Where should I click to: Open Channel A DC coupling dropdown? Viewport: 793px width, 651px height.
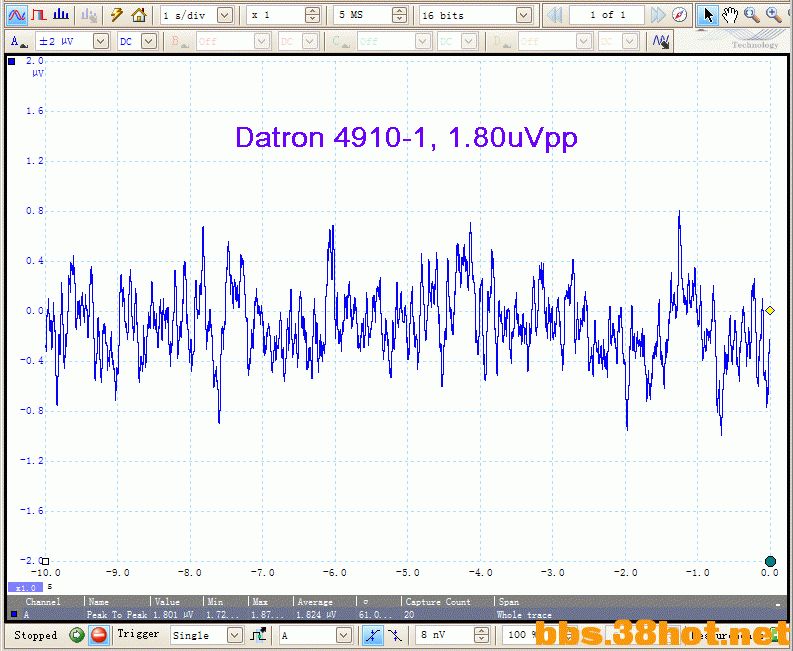[149, 41]
